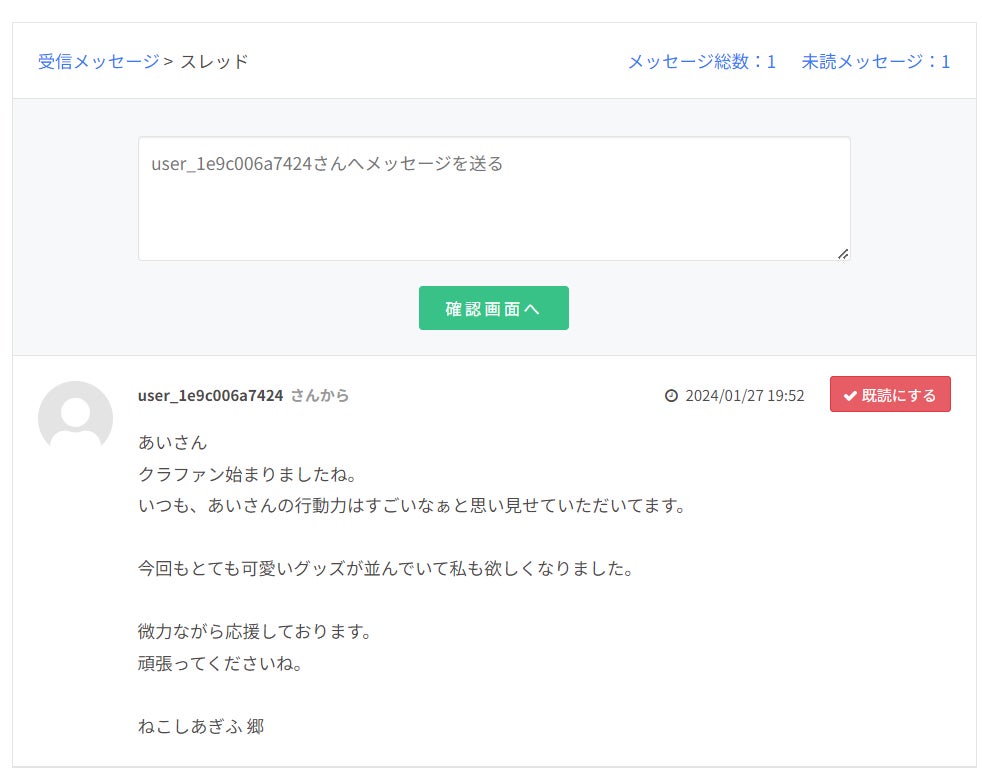Image resolution: width=982 pixels, height=780 pixels.
Task: Focus the message textarea for user_1e9c006a7424
Action: [493, 199]
